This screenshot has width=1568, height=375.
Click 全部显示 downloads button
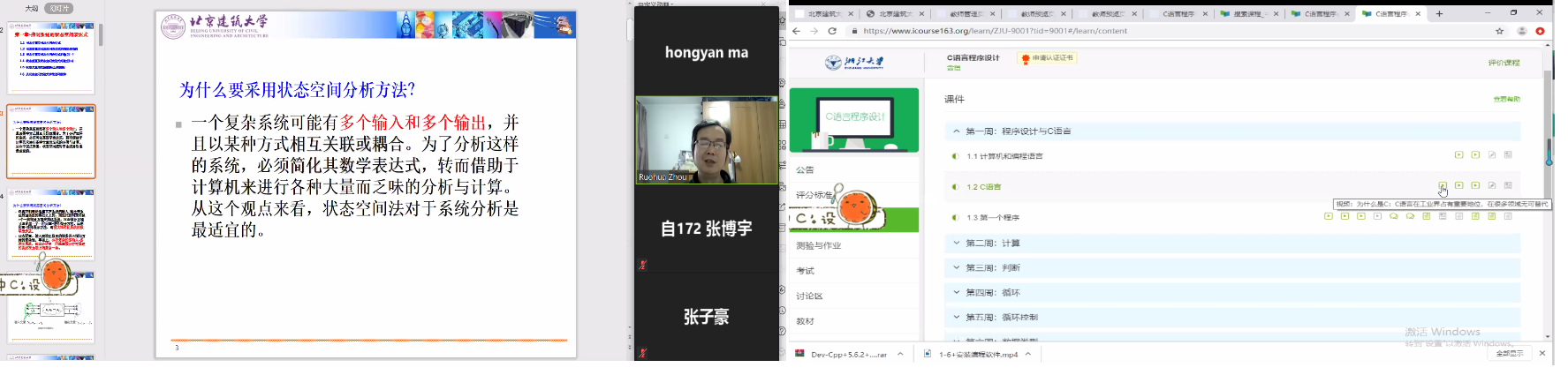1509,353
